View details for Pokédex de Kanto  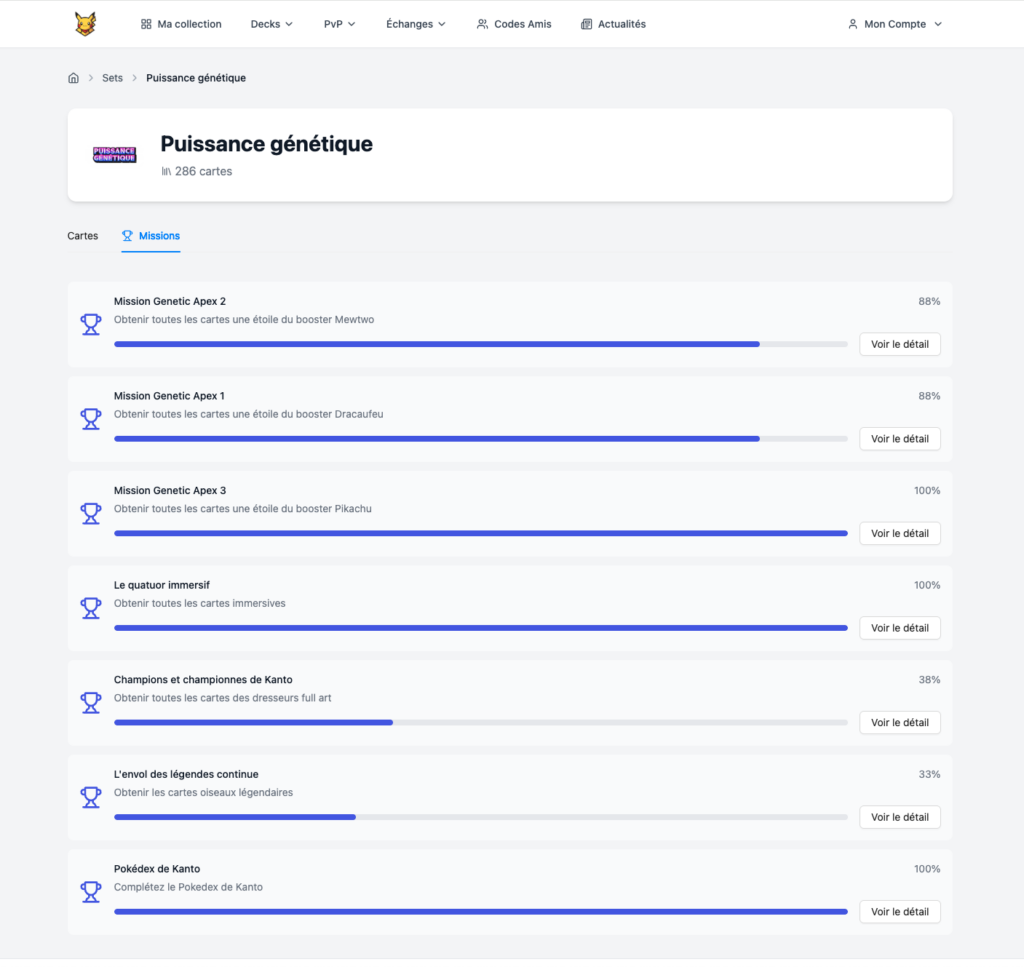click(900, 912)
